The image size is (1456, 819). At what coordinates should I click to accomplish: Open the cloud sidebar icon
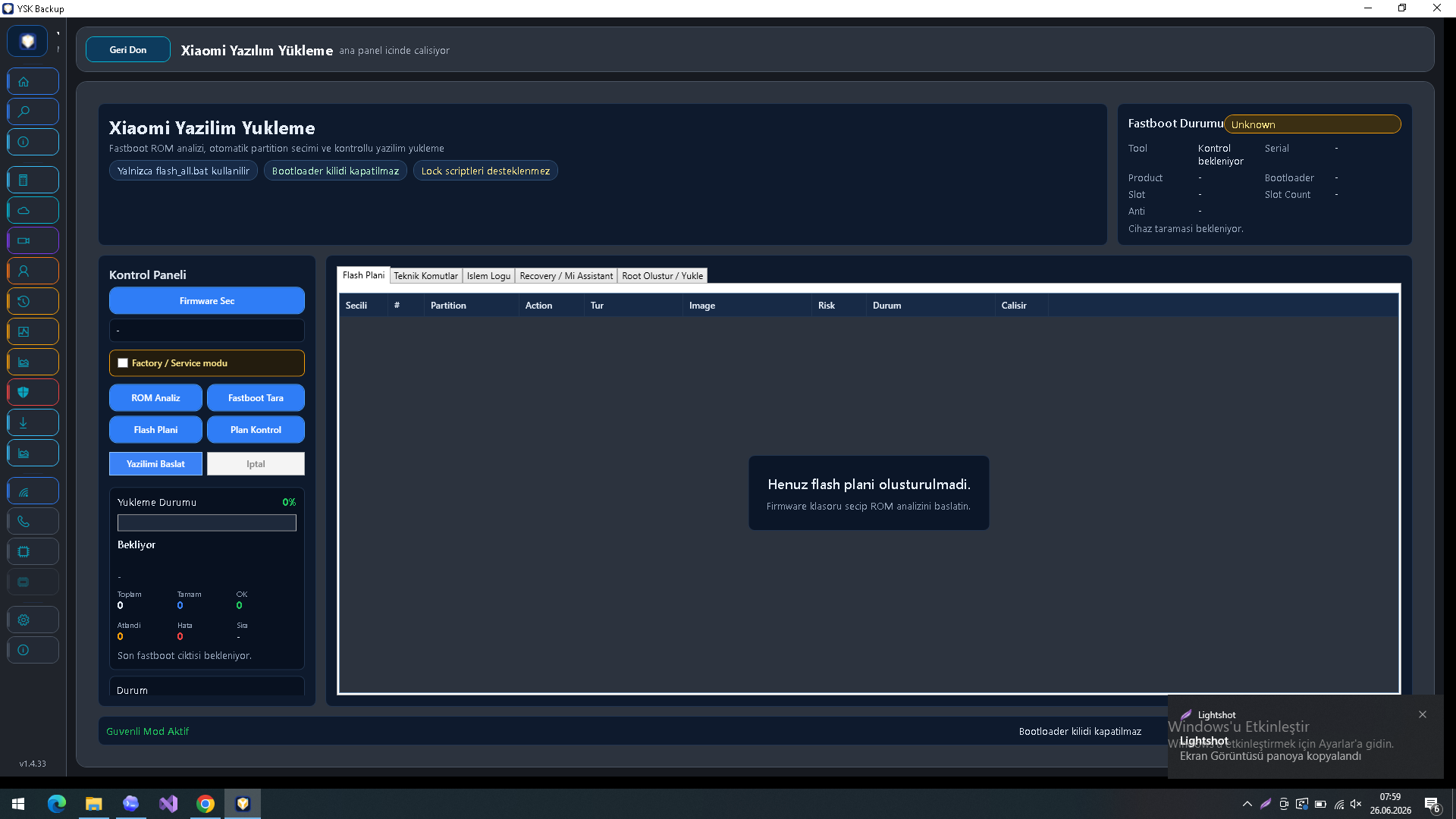[x=33, y=210]
